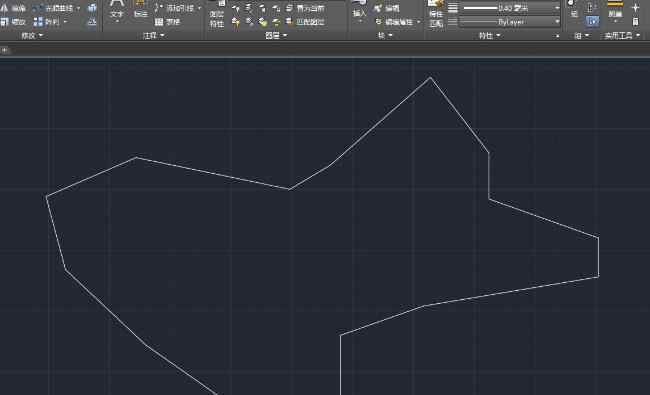Click Edit Attributes (编辑属性) tool

click(394, 22)
